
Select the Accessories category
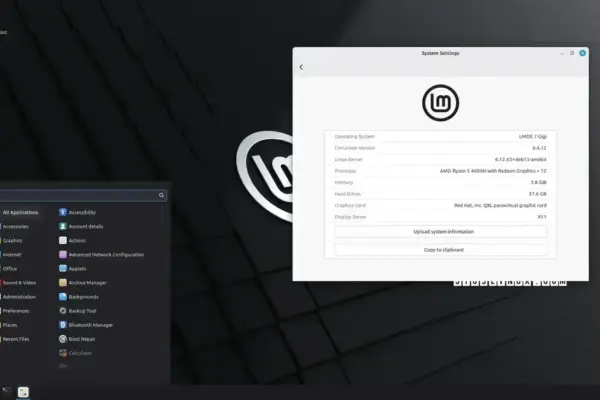pyautogui.click(x=15, y=227)
